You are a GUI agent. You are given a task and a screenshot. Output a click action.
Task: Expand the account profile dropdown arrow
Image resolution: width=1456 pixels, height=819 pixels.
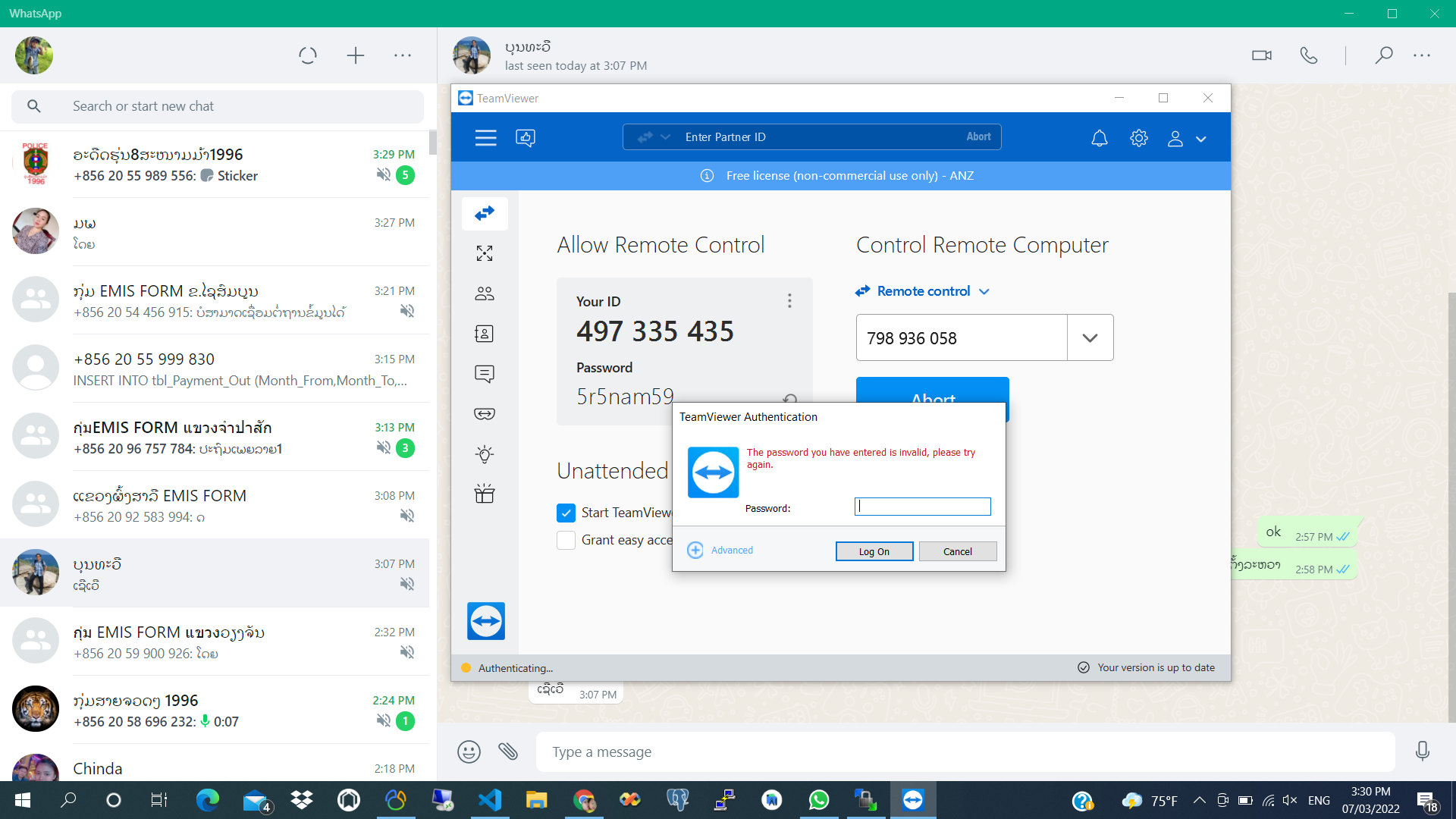1201,139
